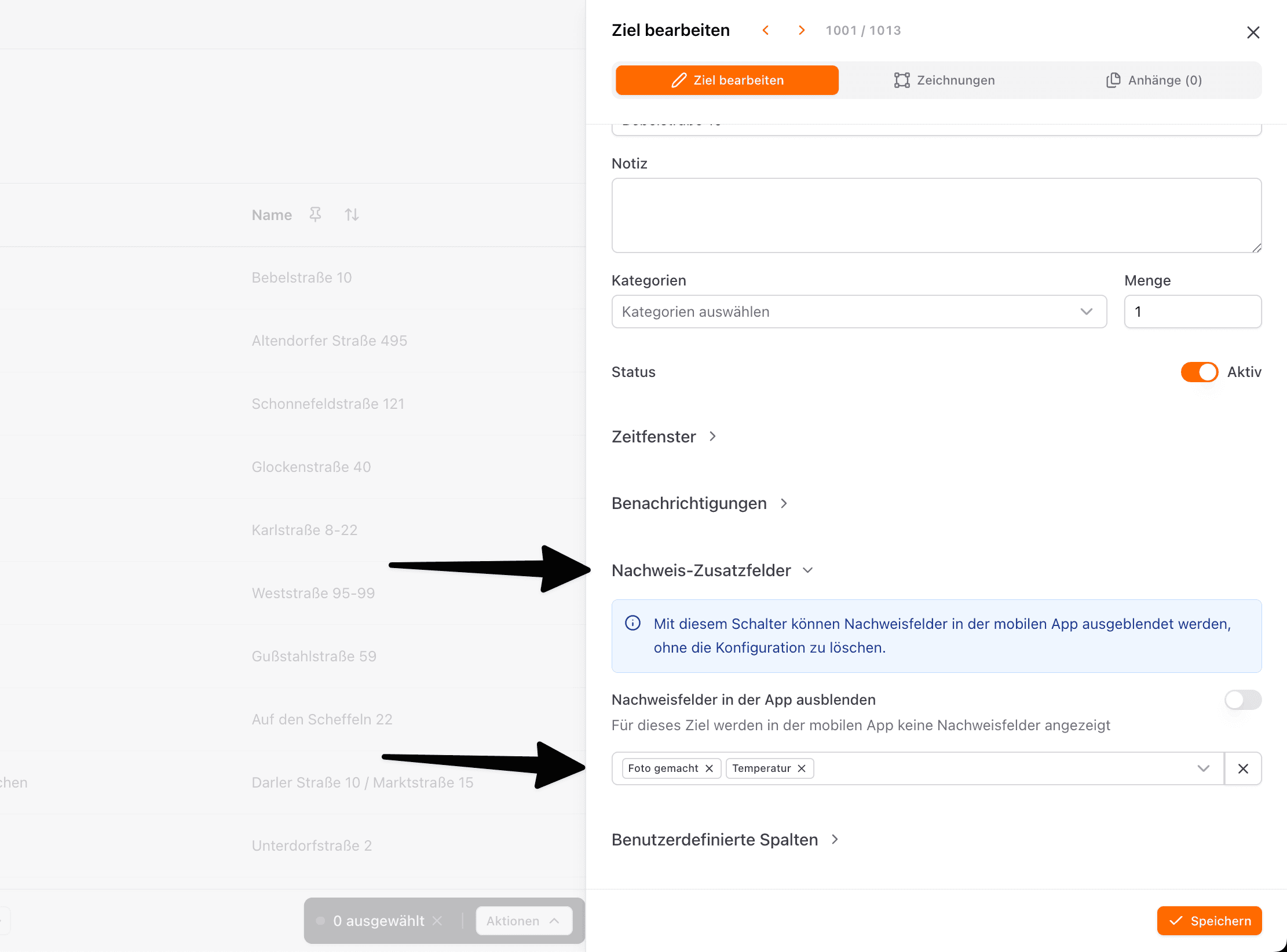Remove the Foto gemacht tag
This screenshot has height=952, width=1287.
709,768
